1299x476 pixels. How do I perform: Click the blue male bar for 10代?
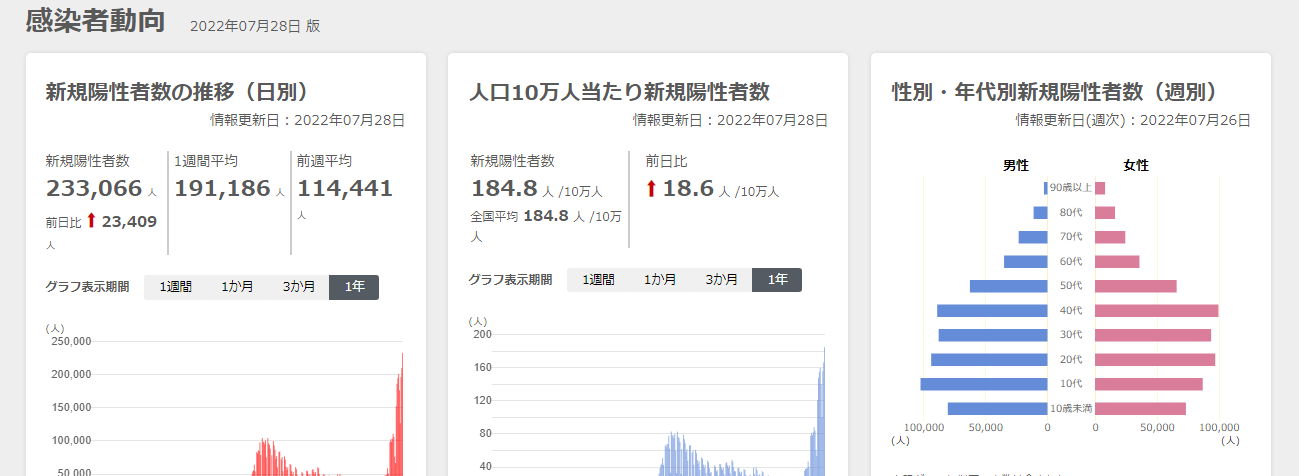983,384
